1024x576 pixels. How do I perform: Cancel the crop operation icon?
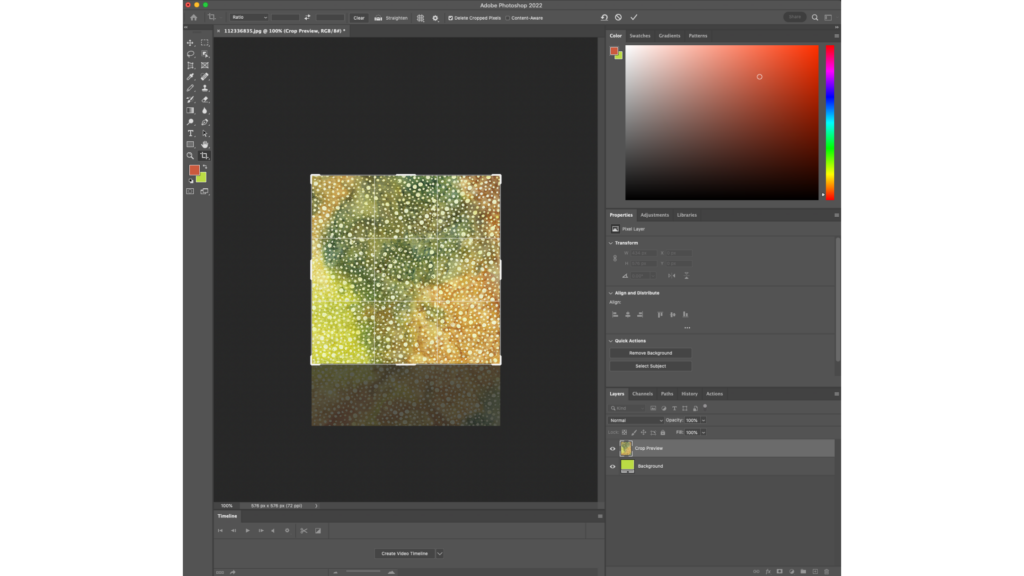click(x=618, y=17)
